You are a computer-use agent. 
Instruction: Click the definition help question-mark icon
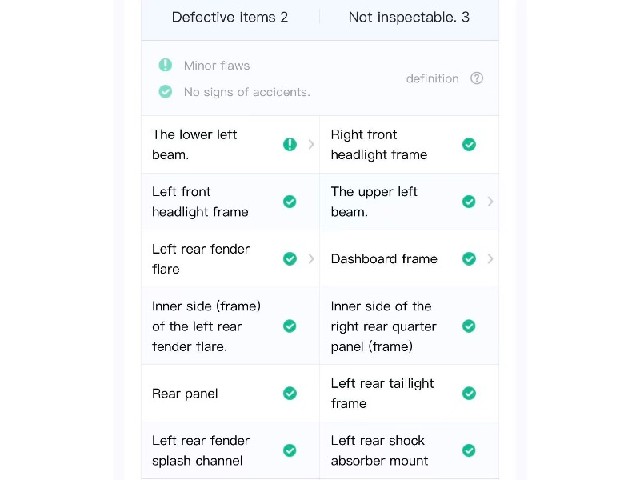[x=476, y=78]
